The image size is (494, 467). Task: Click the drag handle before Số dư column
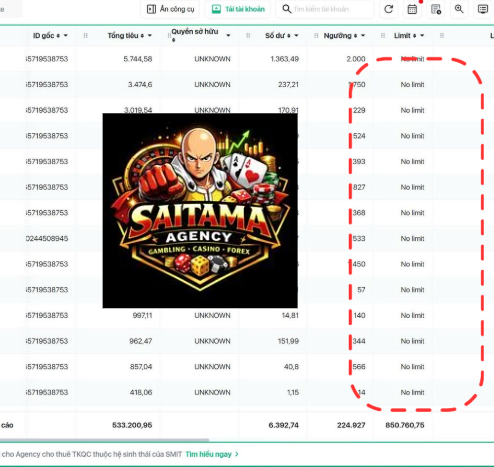click(x=248, y=35)
